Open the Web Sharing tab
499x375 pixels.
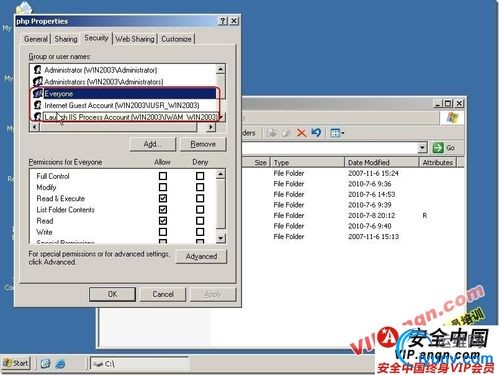[x=135, y=39]
